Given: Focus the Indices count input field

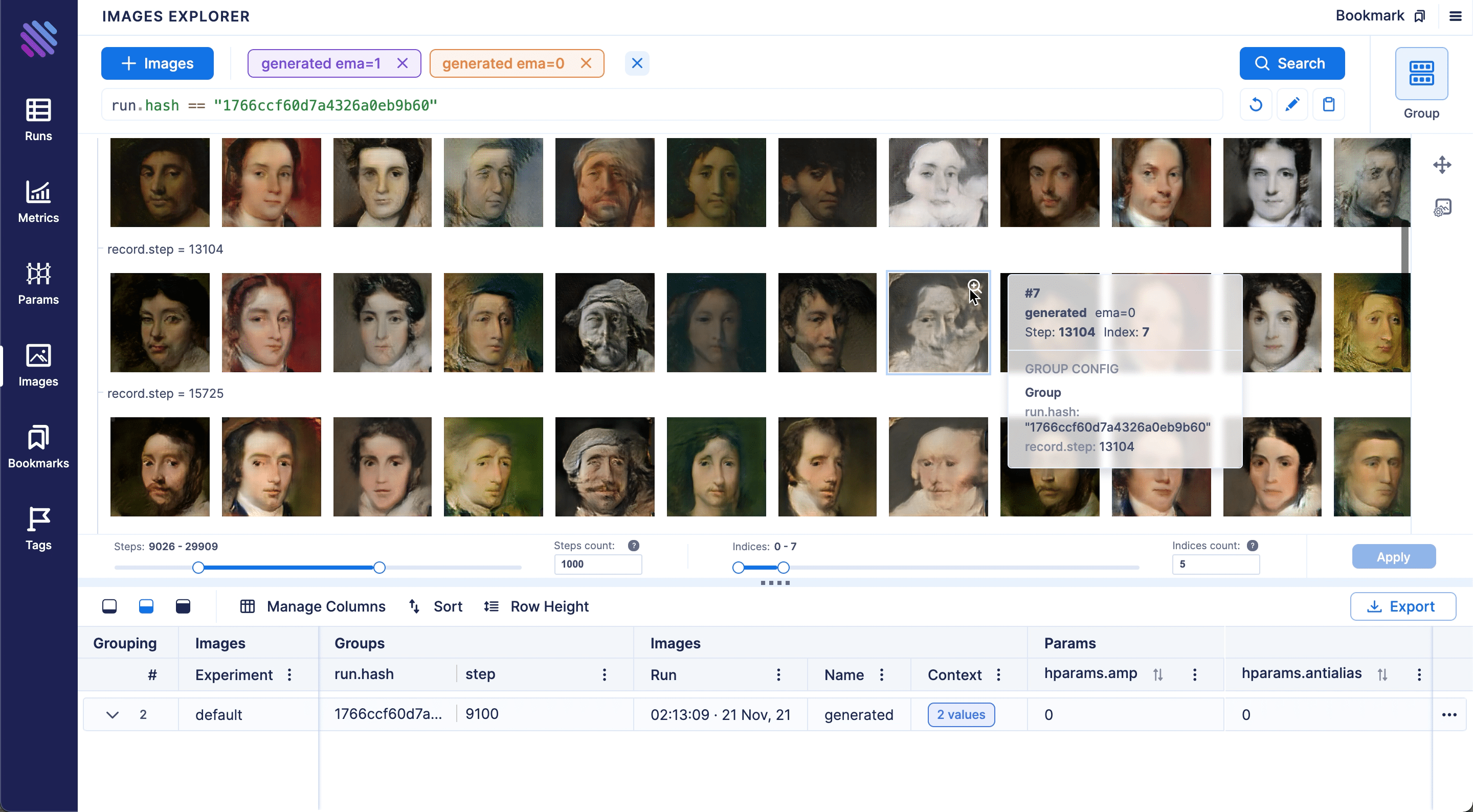Looking at the screenshot, I should tap(1216, 565).
